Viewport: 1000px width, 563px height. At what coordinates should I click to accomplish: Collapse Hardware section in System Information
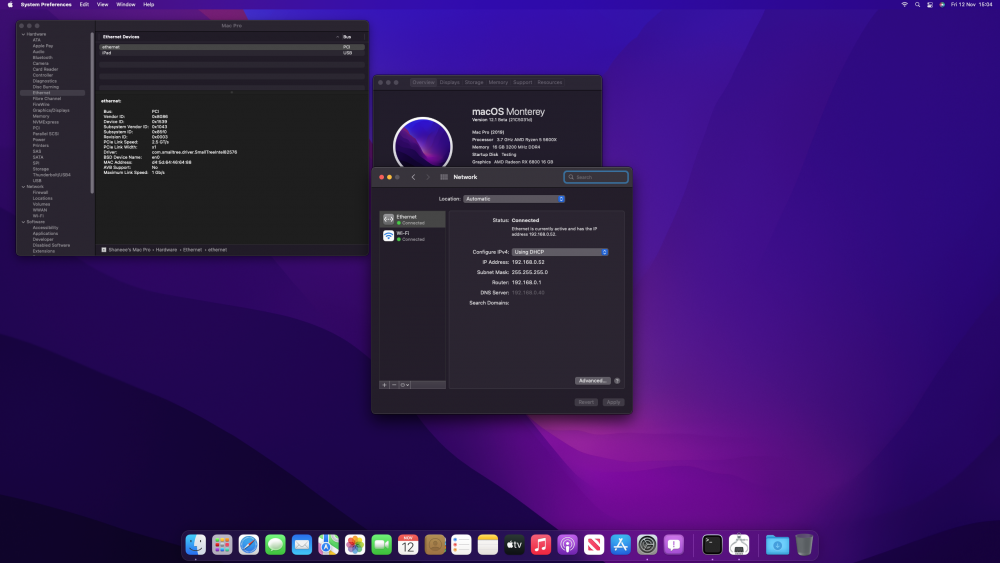(x=24, y=34)
